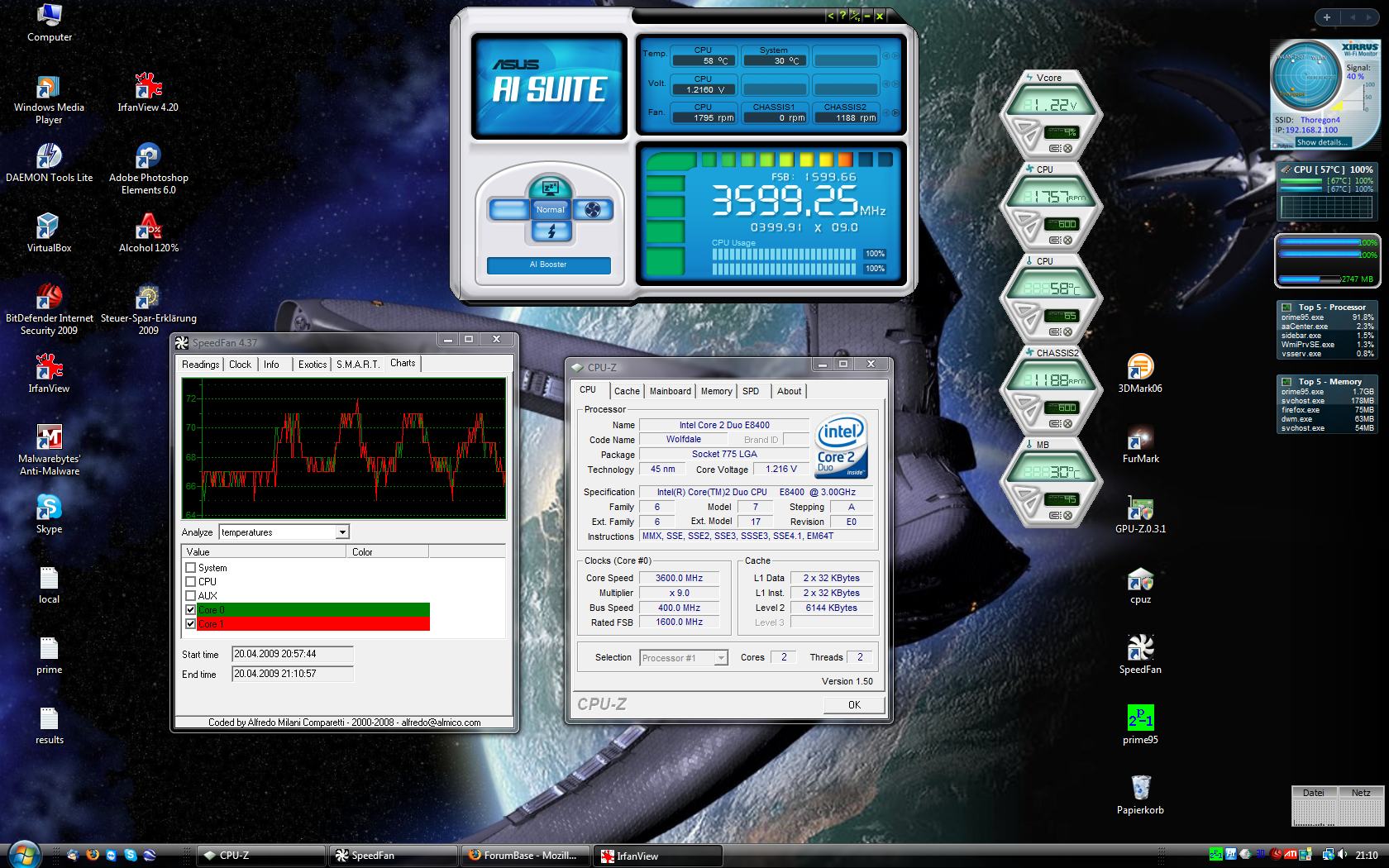The image size is (1389, 868).
Task: Switch to the Clock tab in SpeedFan
Action: (x=241, y=365)
